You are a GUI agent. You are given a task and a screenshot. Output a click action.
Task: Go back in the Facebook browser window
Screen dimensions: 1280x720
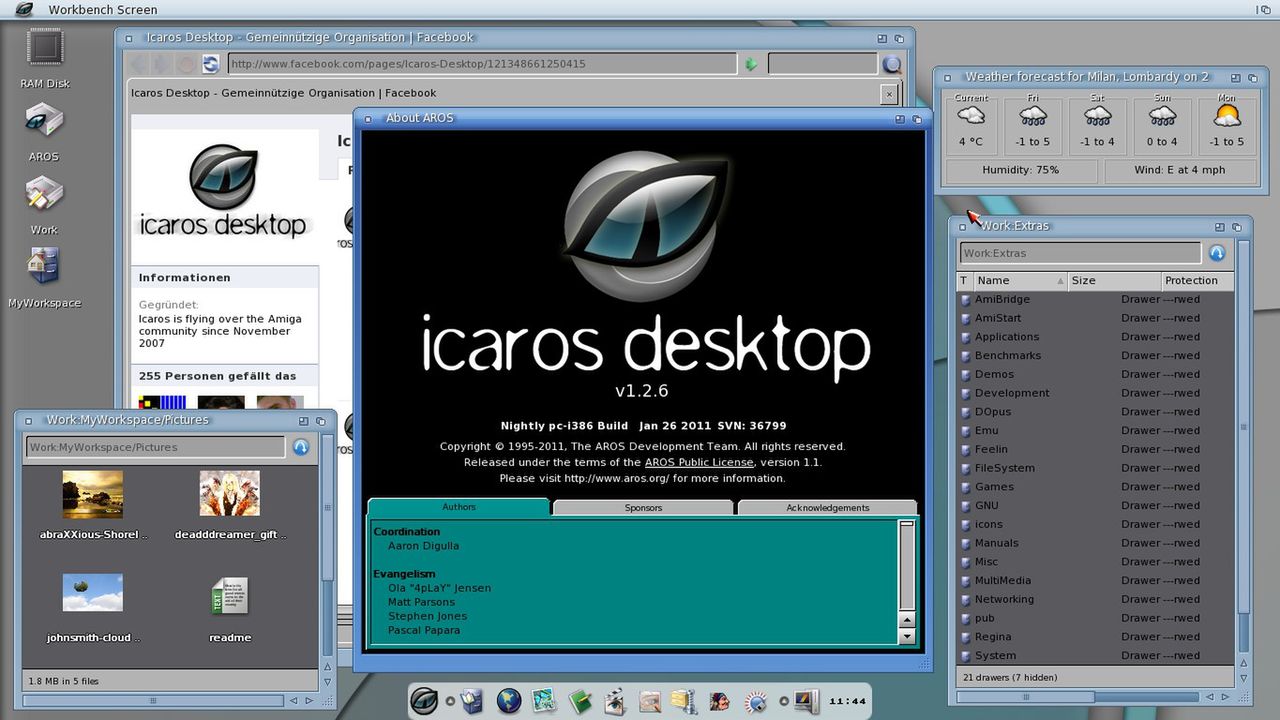point(138,64)
